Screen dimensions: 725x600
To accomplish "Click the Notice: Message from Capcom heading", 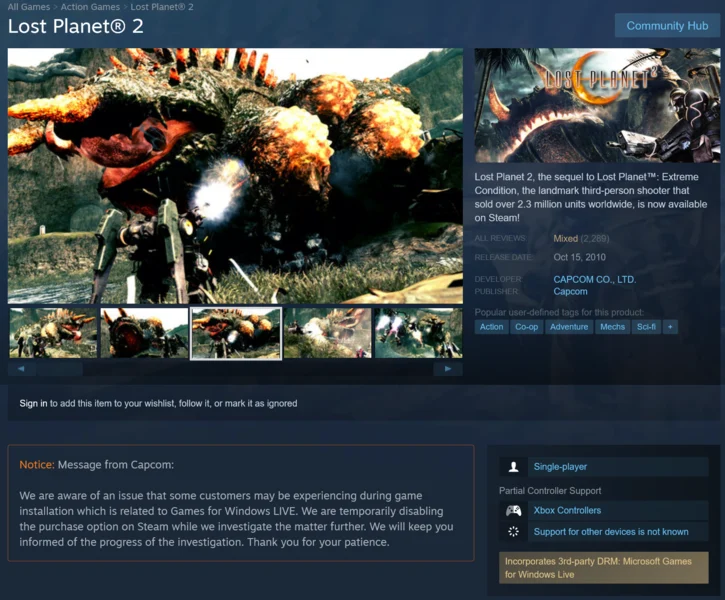I will (x=97, y=465).
